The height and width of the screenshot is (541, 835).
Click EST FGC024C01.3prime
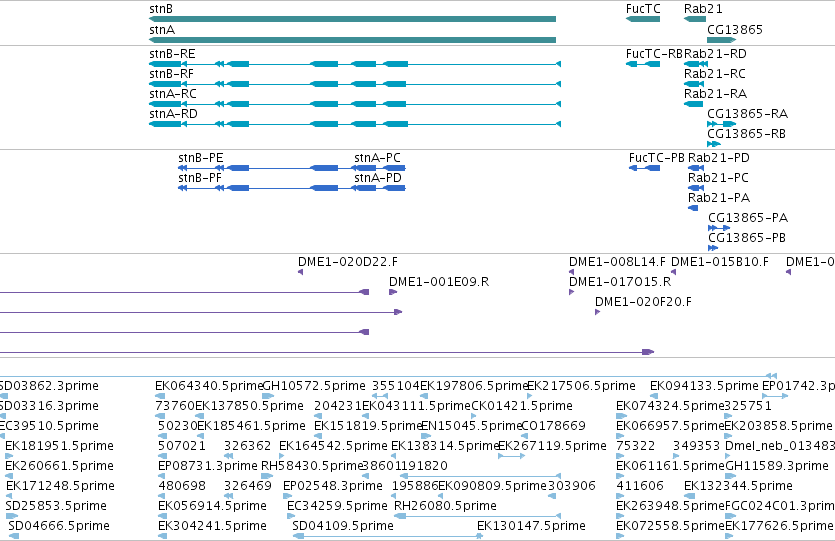point(780,506)
